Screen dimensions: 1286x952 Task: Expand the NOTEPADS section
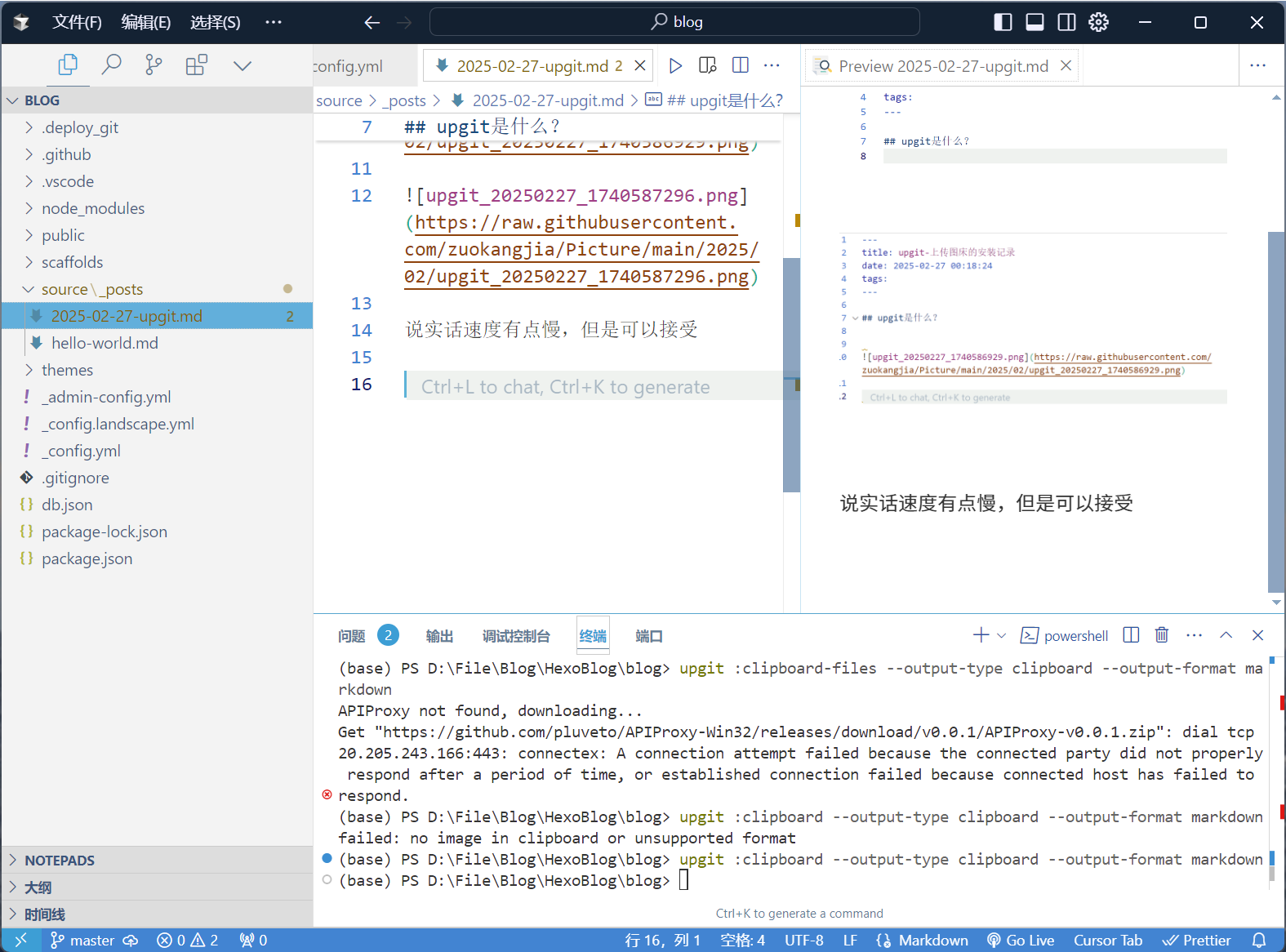[157, 861]
